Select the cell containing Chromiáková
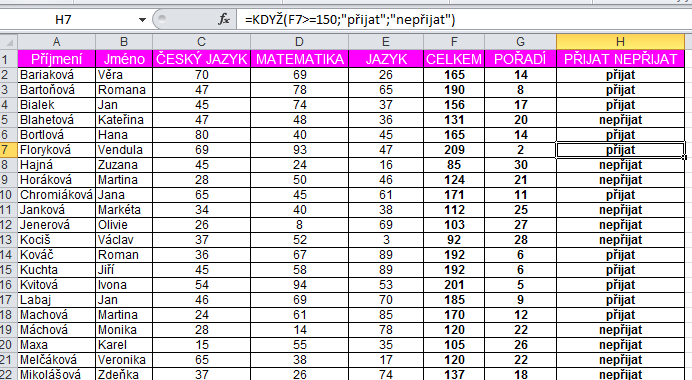The height and width of the screenshot is (380, 692). [56, 195]
